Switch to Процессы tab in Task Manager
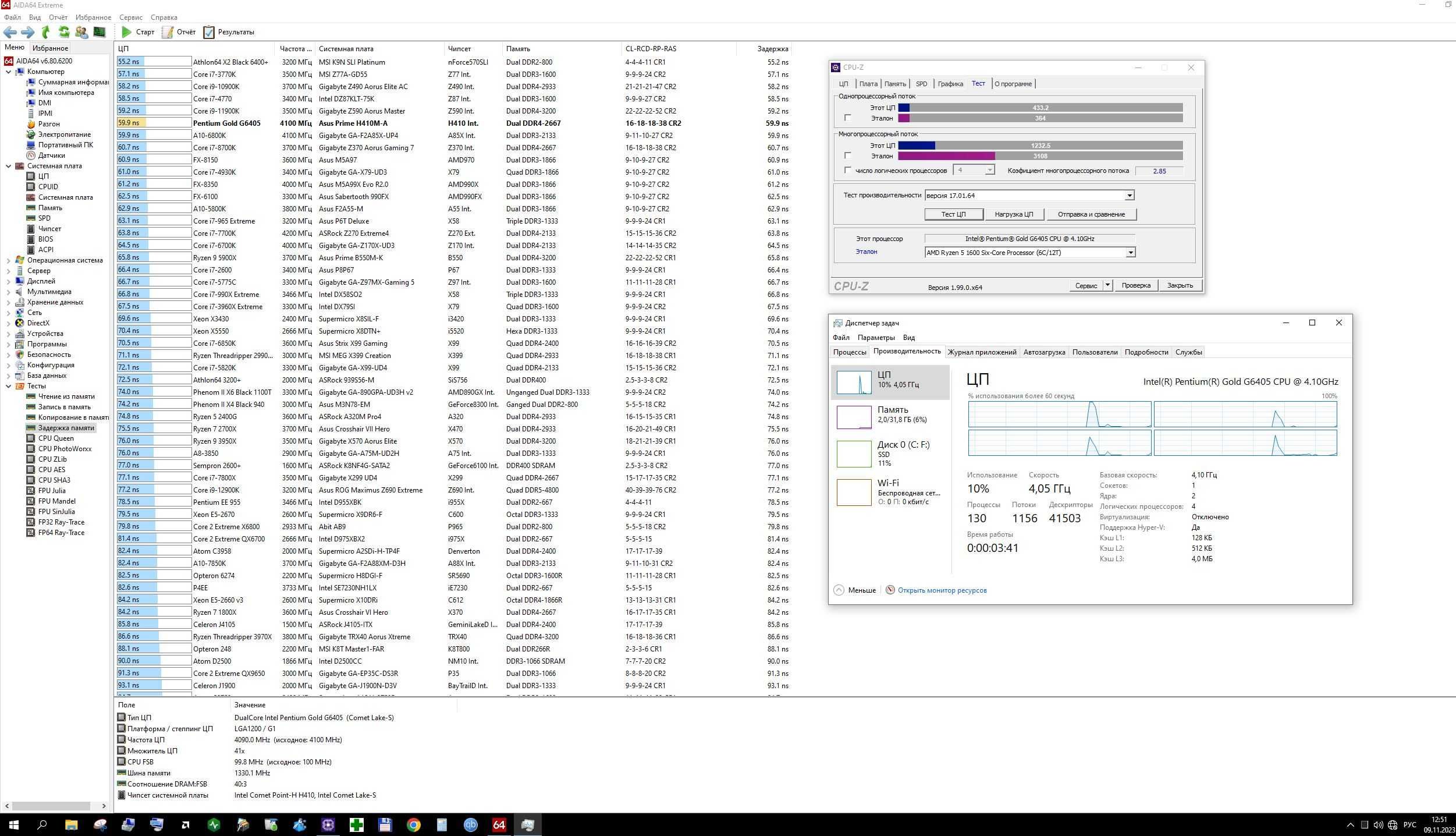Image resolution: width=1456 pixels, height=836 pixels. [x=849, y=352]
